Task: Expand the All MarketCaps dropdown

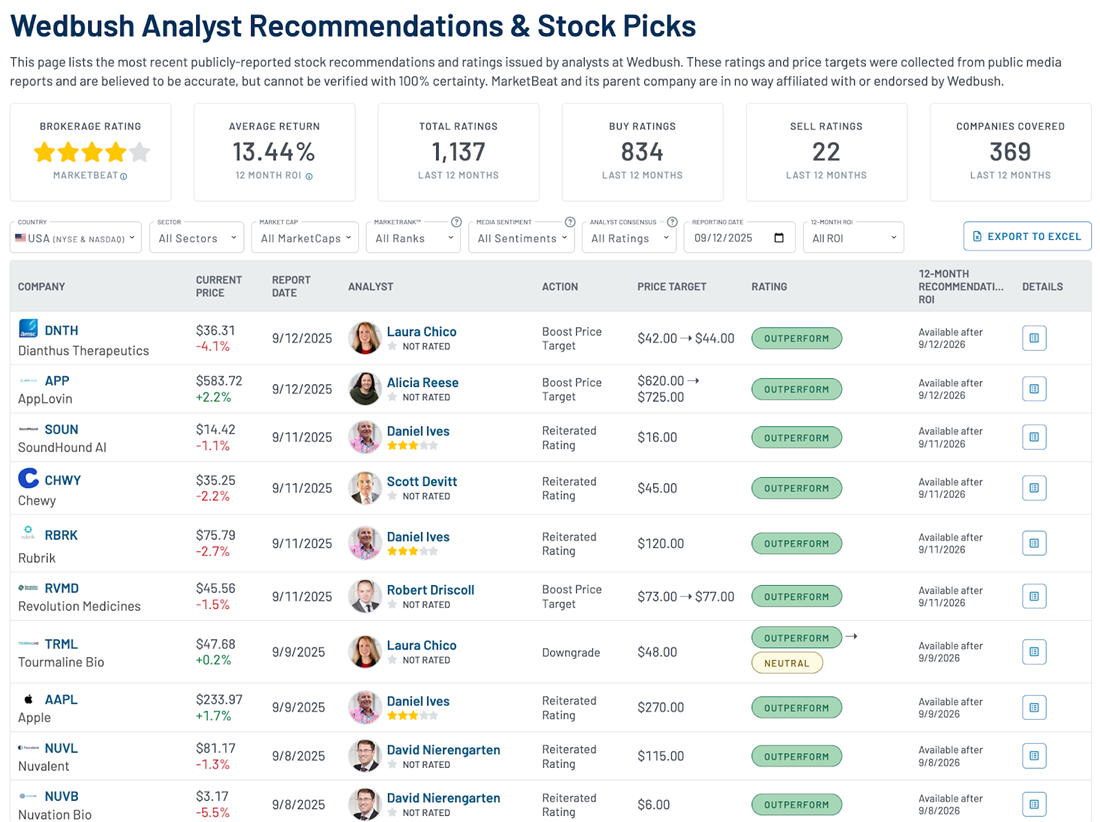Action: [305, 238]
